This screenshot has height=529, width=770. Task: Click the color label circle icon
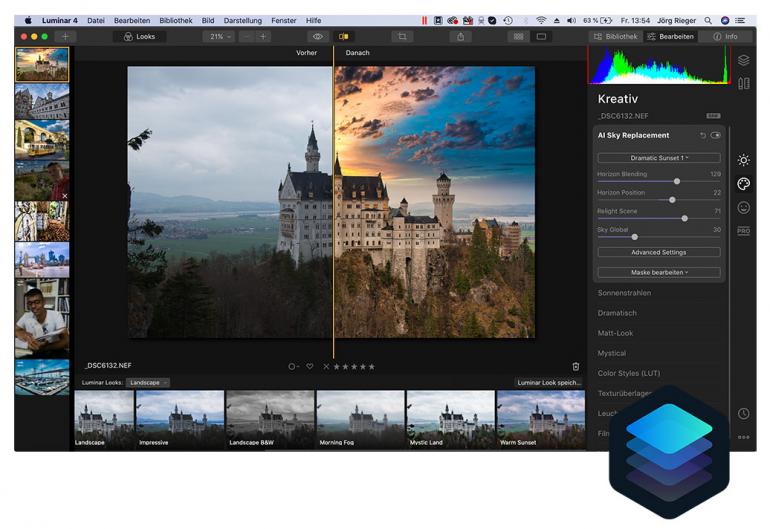[293, 366]
